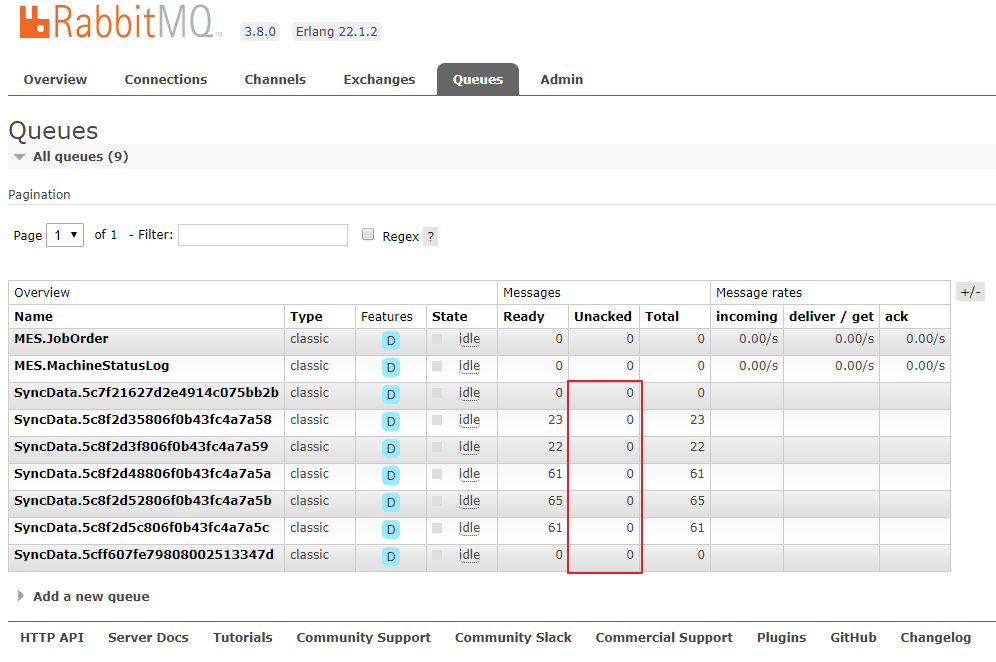Click D badge in SyncData.5c7f21627d2e4914c075bb2b row
This screenshot has width=996, height=662.
click(x=391, y=395)
